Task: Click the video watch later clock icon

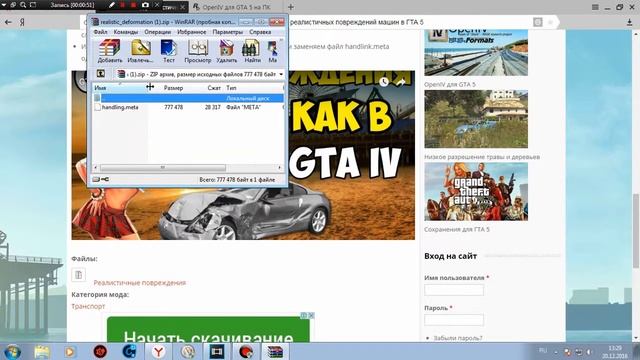Action: pyautogui.click(x=384, y=82)
